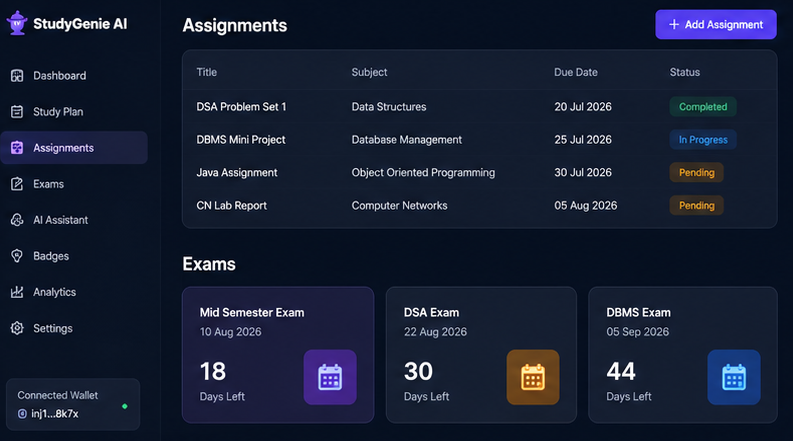Viewport: 793px width, 441px height.
Task: Click the 25 Jul 2026 due date
Action: click(583, 140)
